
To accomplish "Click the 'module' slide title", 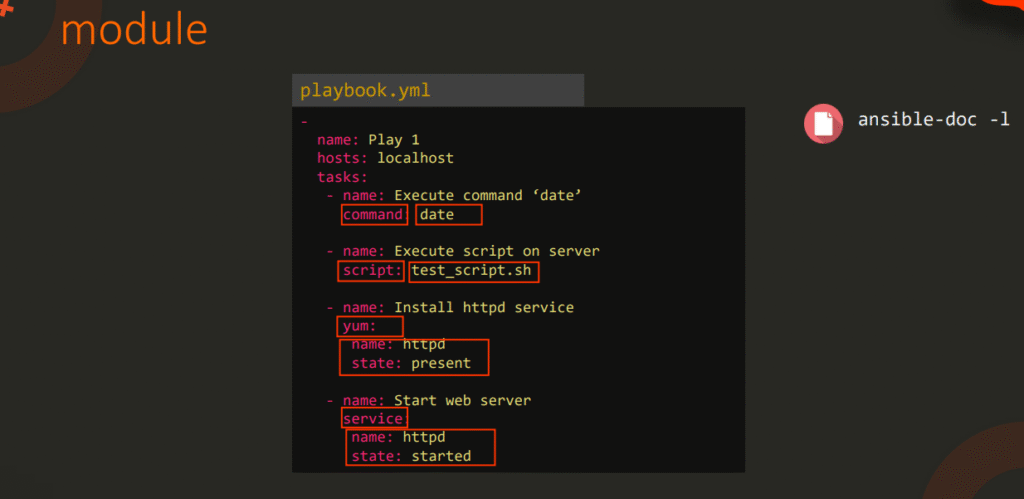I will click(134, 30).
